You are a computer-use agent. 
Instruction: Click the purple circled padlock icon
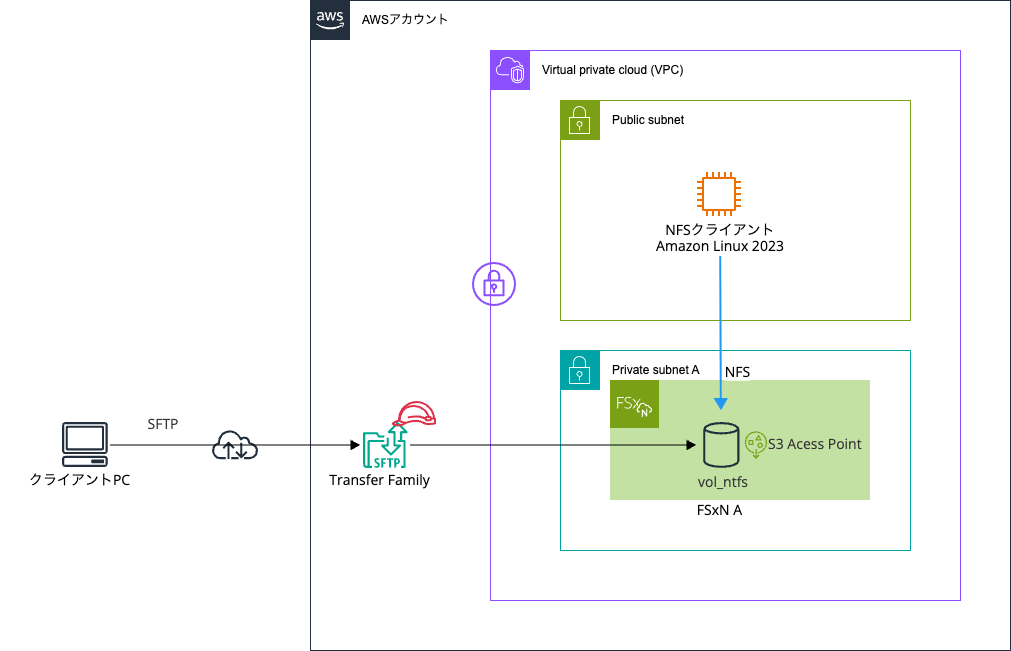click(494, 284)
